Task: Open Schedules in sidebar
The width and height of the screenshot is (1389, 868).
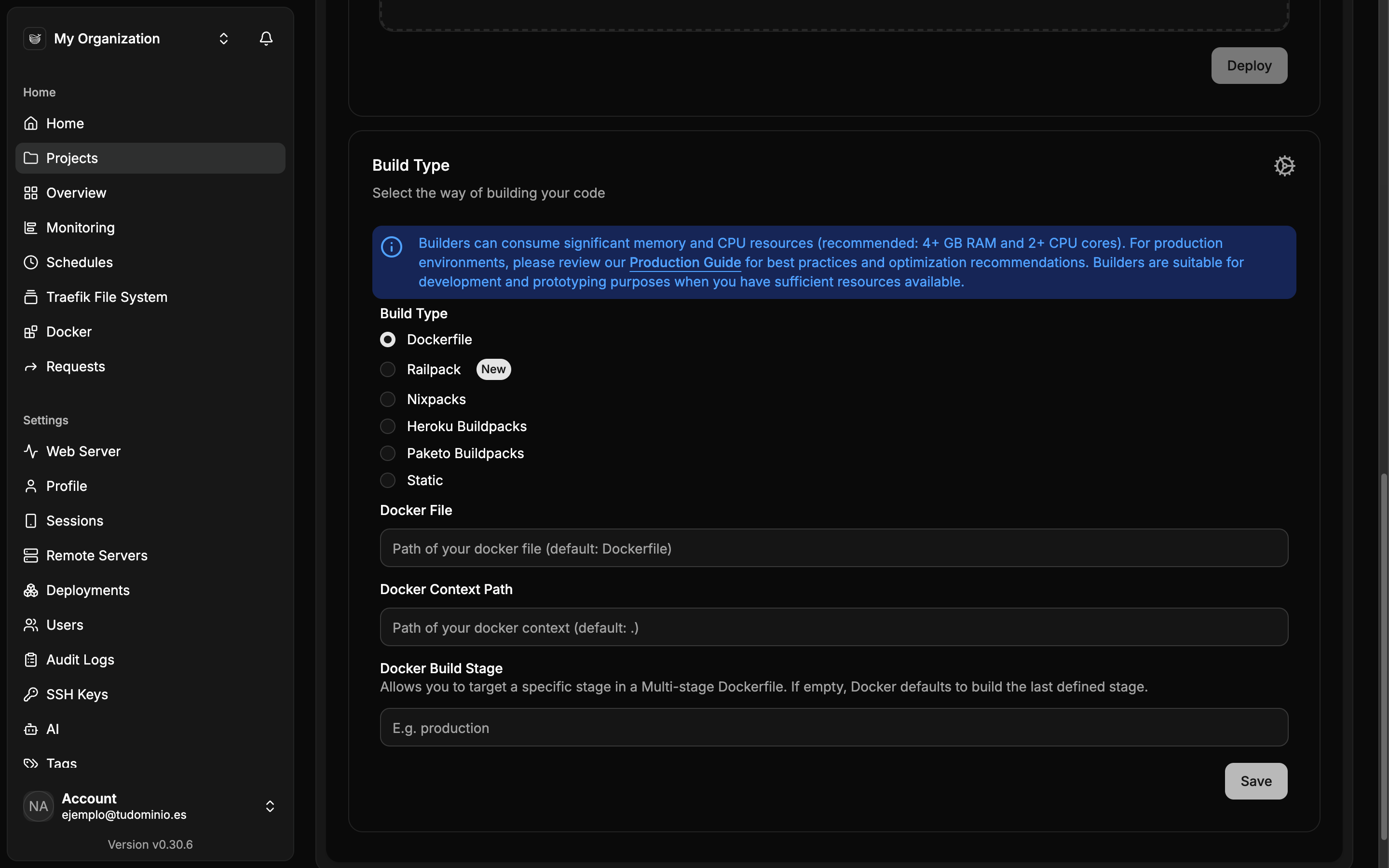Action: pyautogui.click(x=150, y=262)
